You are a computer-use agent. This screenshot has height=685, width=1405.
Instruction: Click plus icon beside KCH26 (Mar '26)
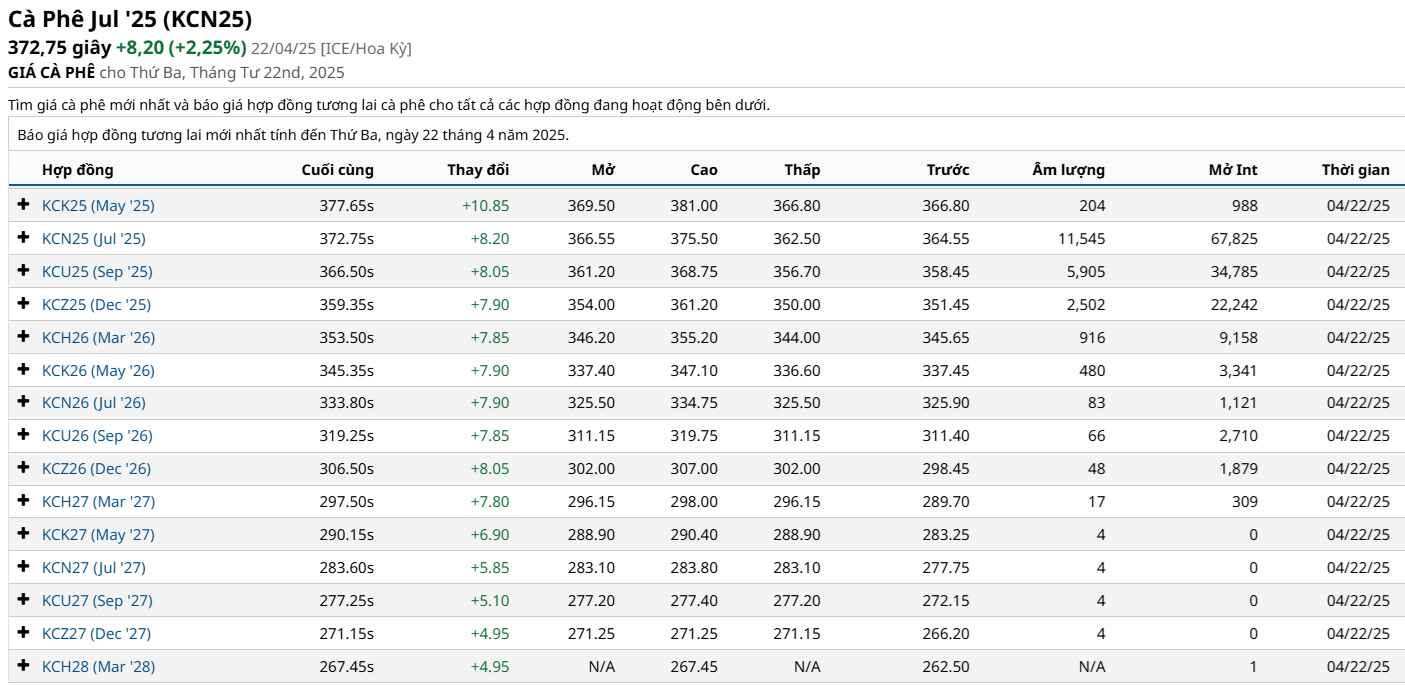click(24, 337)
